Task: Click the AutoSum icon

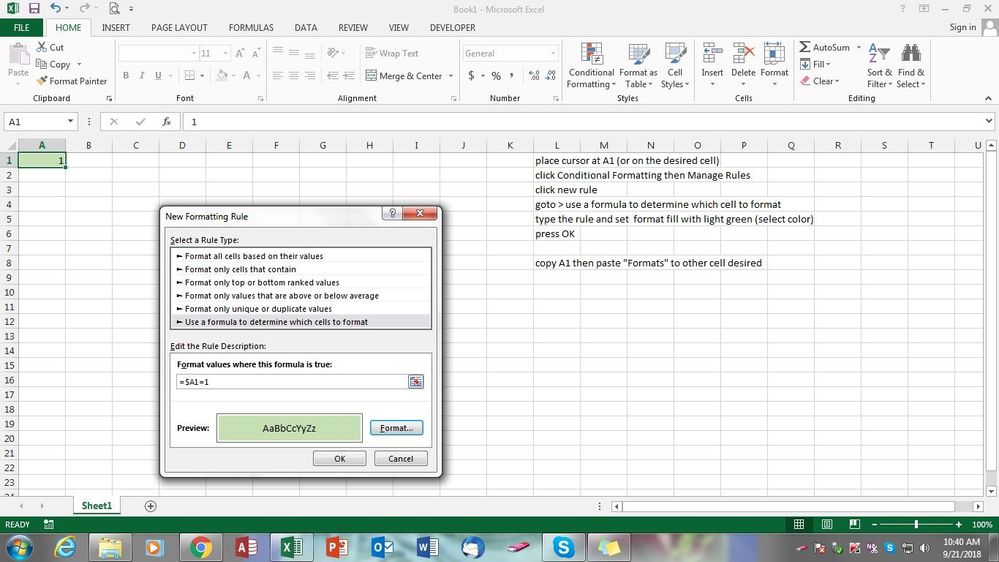Action: coord(805,47)
